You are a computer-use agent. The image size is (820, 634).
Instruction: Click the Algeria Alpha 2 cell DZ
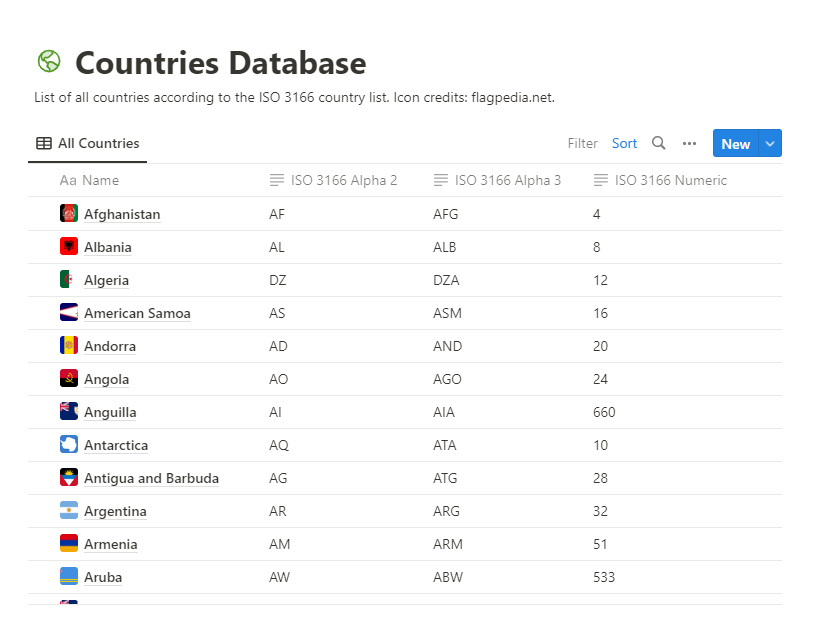[x=278, y=280]
